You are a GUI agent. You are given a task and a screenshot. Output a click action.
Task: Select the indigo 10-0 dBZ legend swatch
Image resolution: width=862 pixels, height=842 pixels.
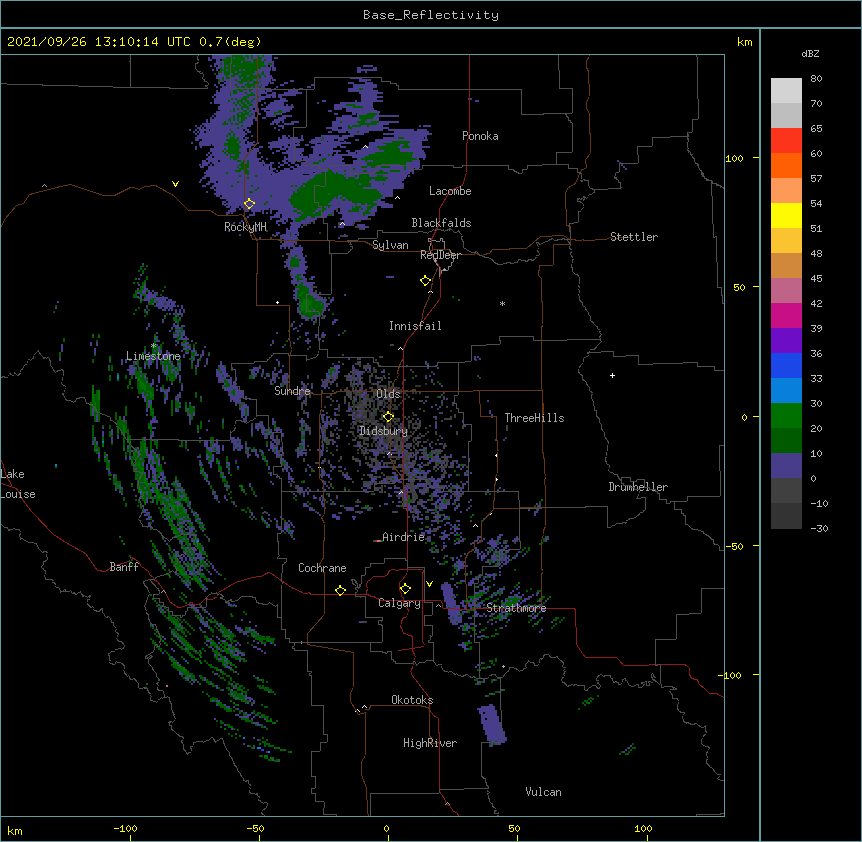pyautogui.click(x=786, y=466)
